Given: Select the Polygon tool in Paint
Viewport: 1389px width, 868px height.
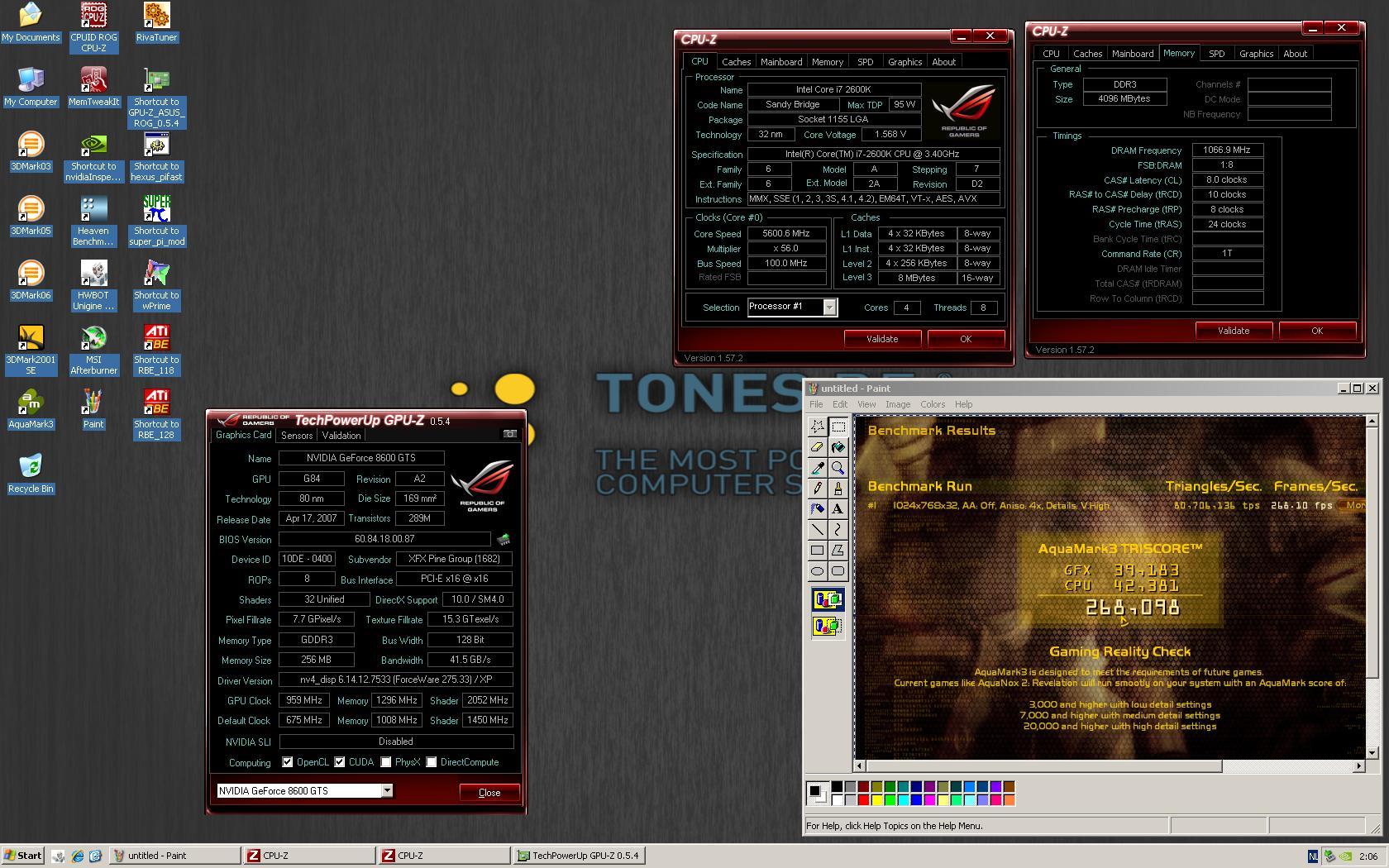Looking at the screenshot, I should (838, 551).
